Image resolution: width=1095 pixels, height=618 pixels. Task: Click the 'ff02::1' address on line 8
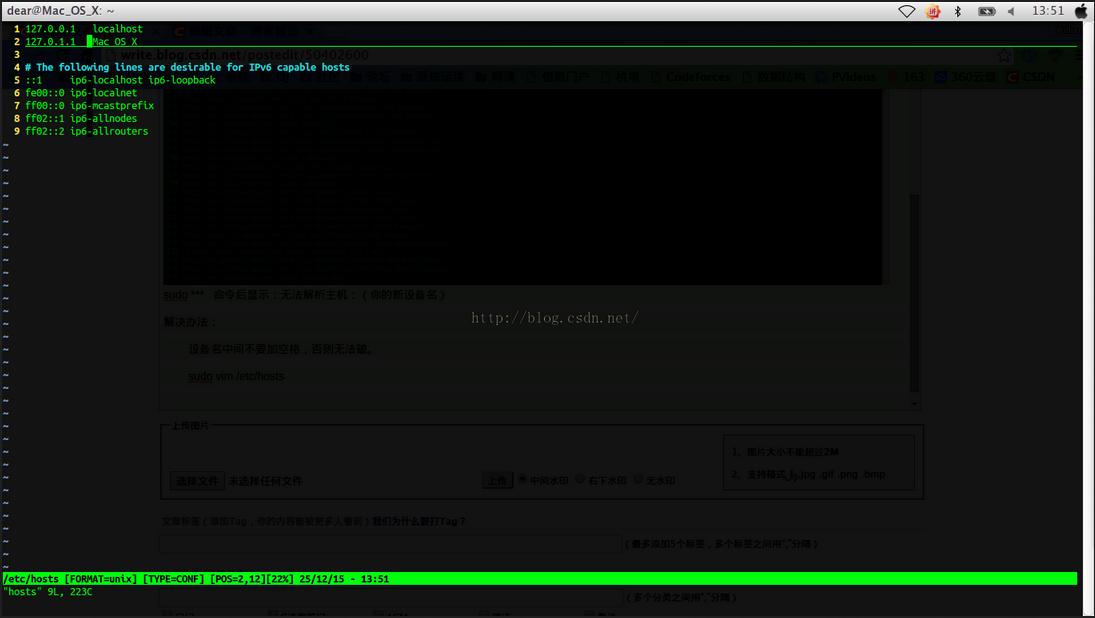45,119
